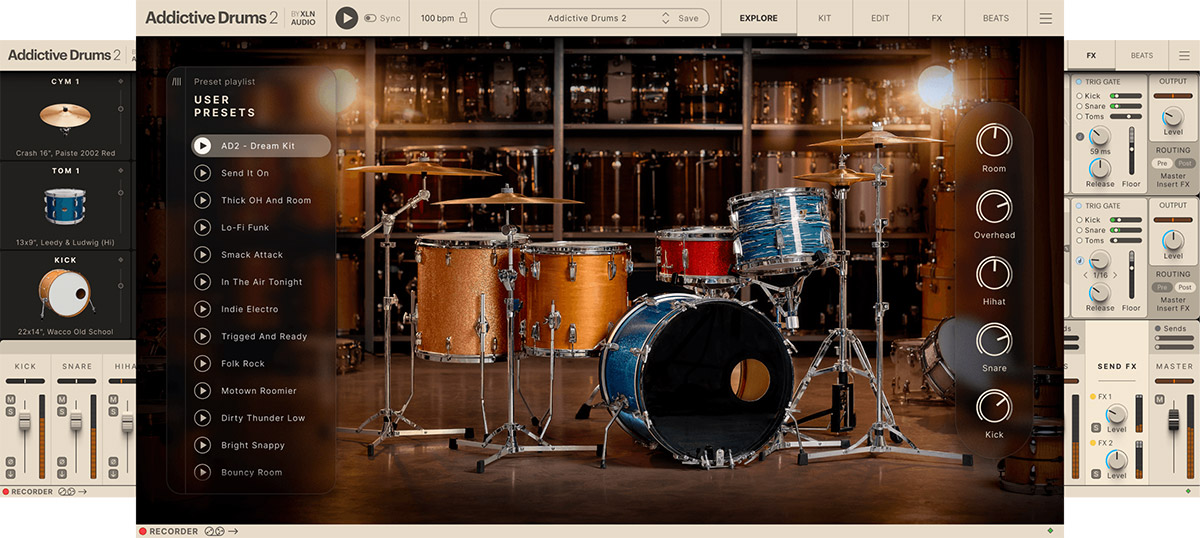Select the CYM 1 crash cymbal thumbnail
This screenshot has width=1200, height=538.
coord(65,118)
